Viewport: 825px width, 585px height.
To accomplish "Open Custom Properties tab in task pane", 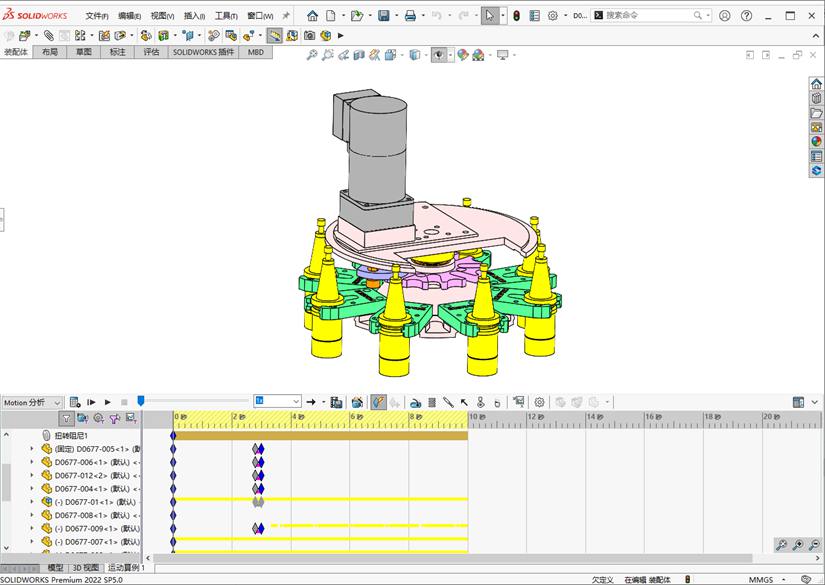I will coord(817,156).
